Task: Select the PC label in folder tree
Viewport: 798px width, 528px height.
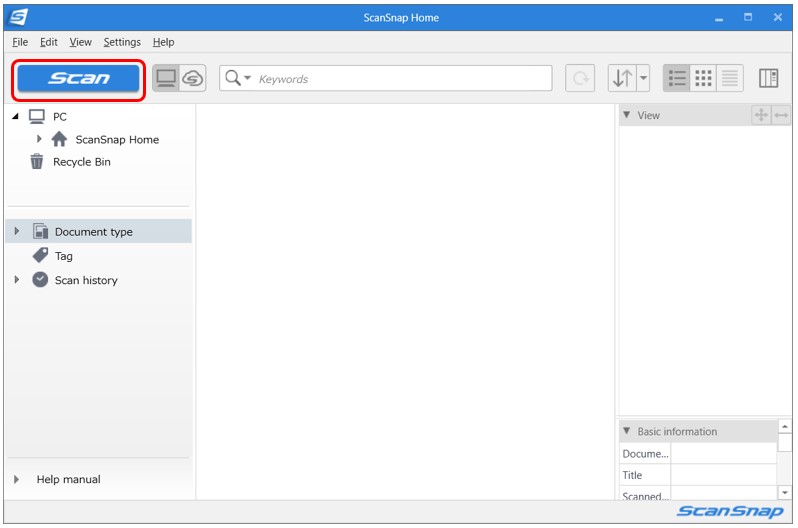Action: (60, 117)
